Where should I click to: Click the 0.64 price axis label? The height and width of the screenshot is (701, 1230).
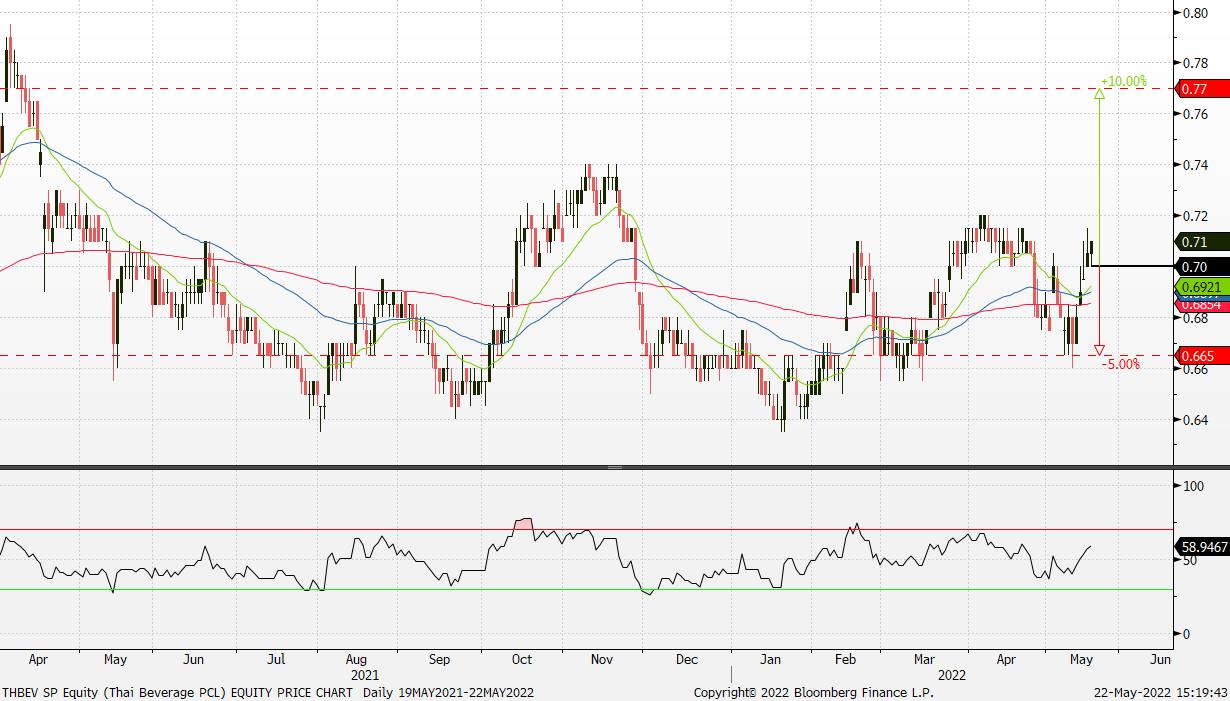1196,420
